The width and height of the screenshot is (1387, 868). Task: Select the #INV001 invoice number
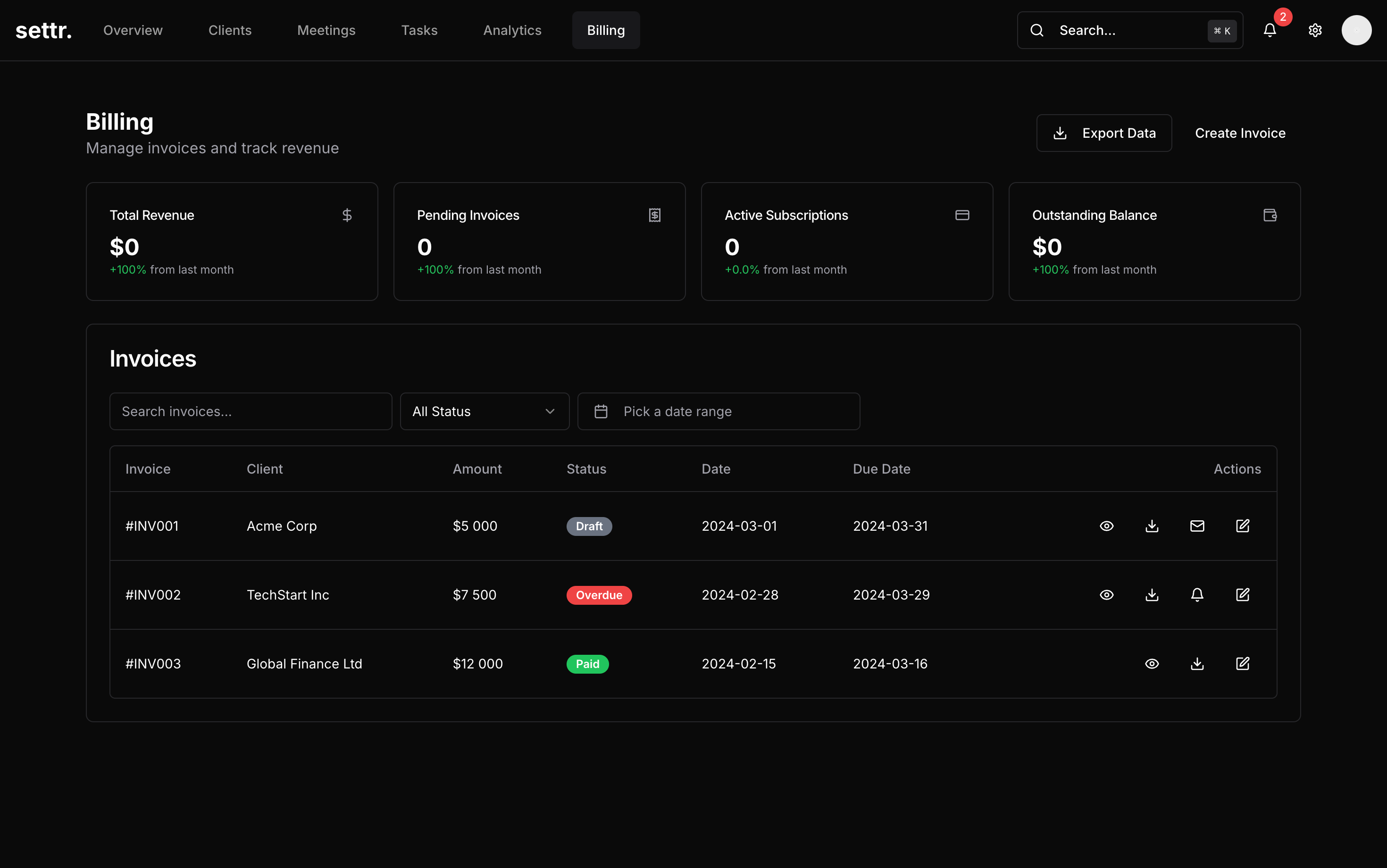click(151, 526)
